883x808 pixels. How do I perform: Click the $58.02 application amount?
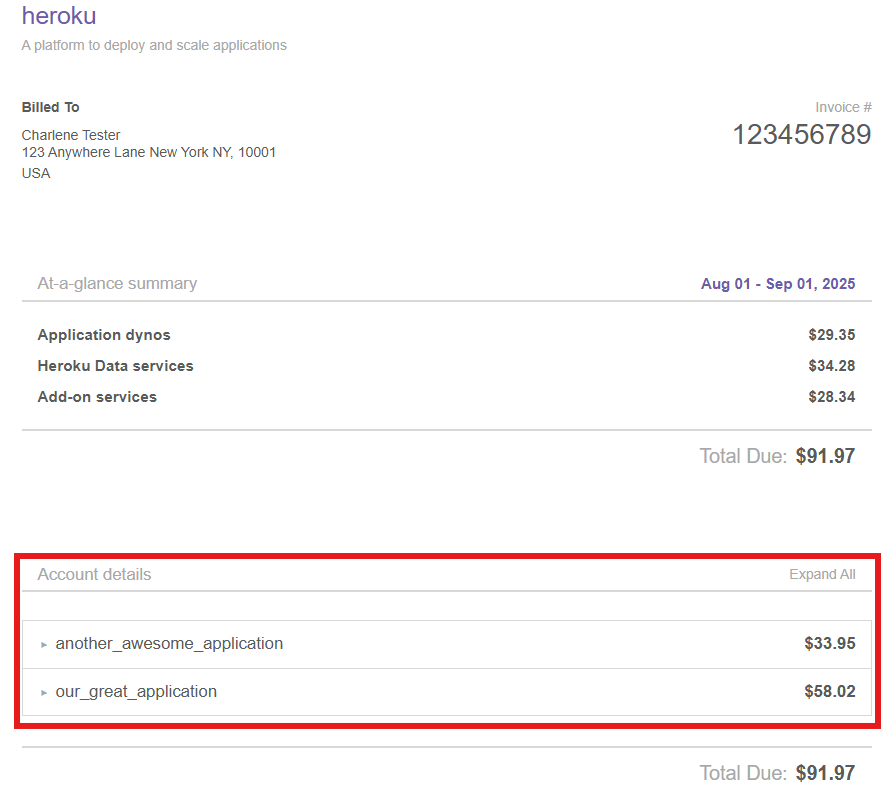[x=829, y=692]
